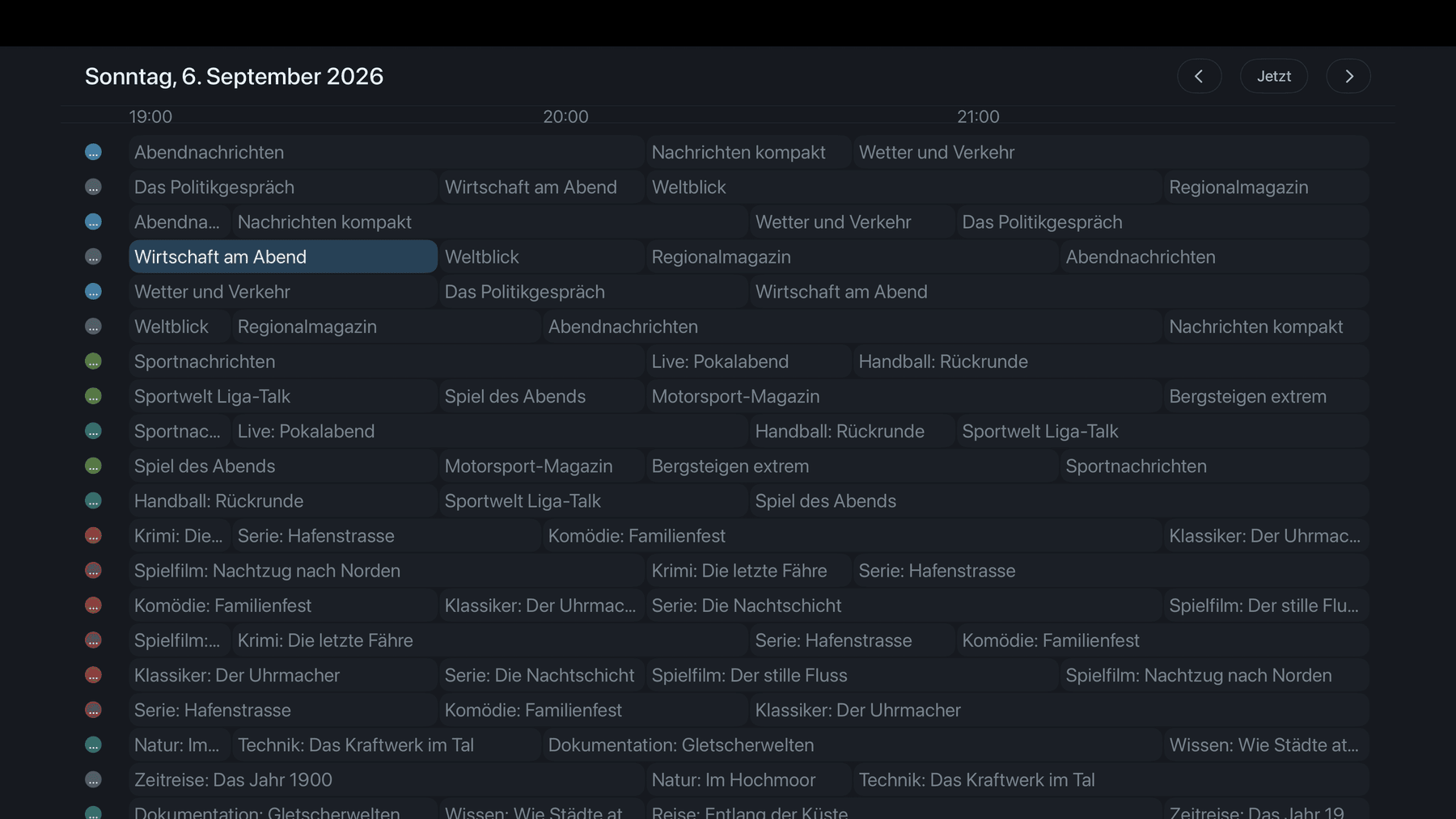Click green channel icon beside Sportnachrichten at 19:00
Viewport: 1456px width, 819px height.
point(93,361)
